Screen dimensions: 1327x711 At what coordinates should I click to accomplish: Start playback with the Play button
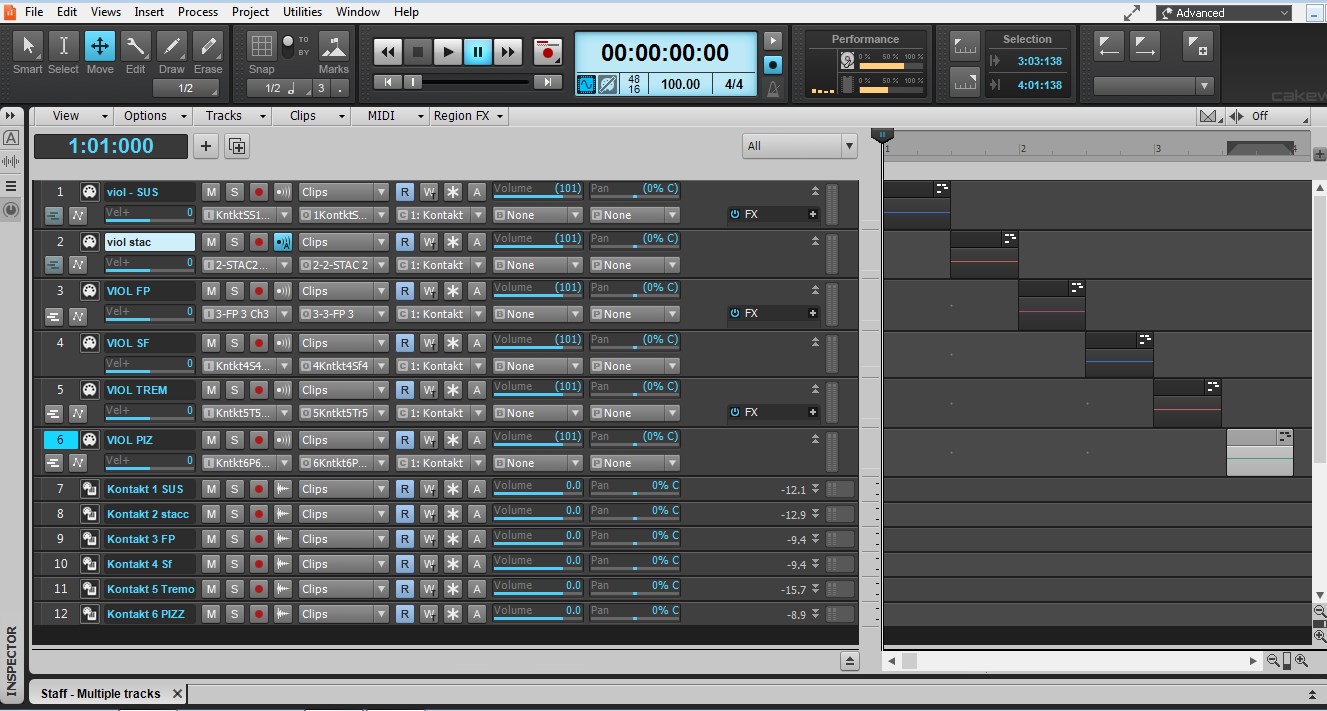tap(448, 52)
